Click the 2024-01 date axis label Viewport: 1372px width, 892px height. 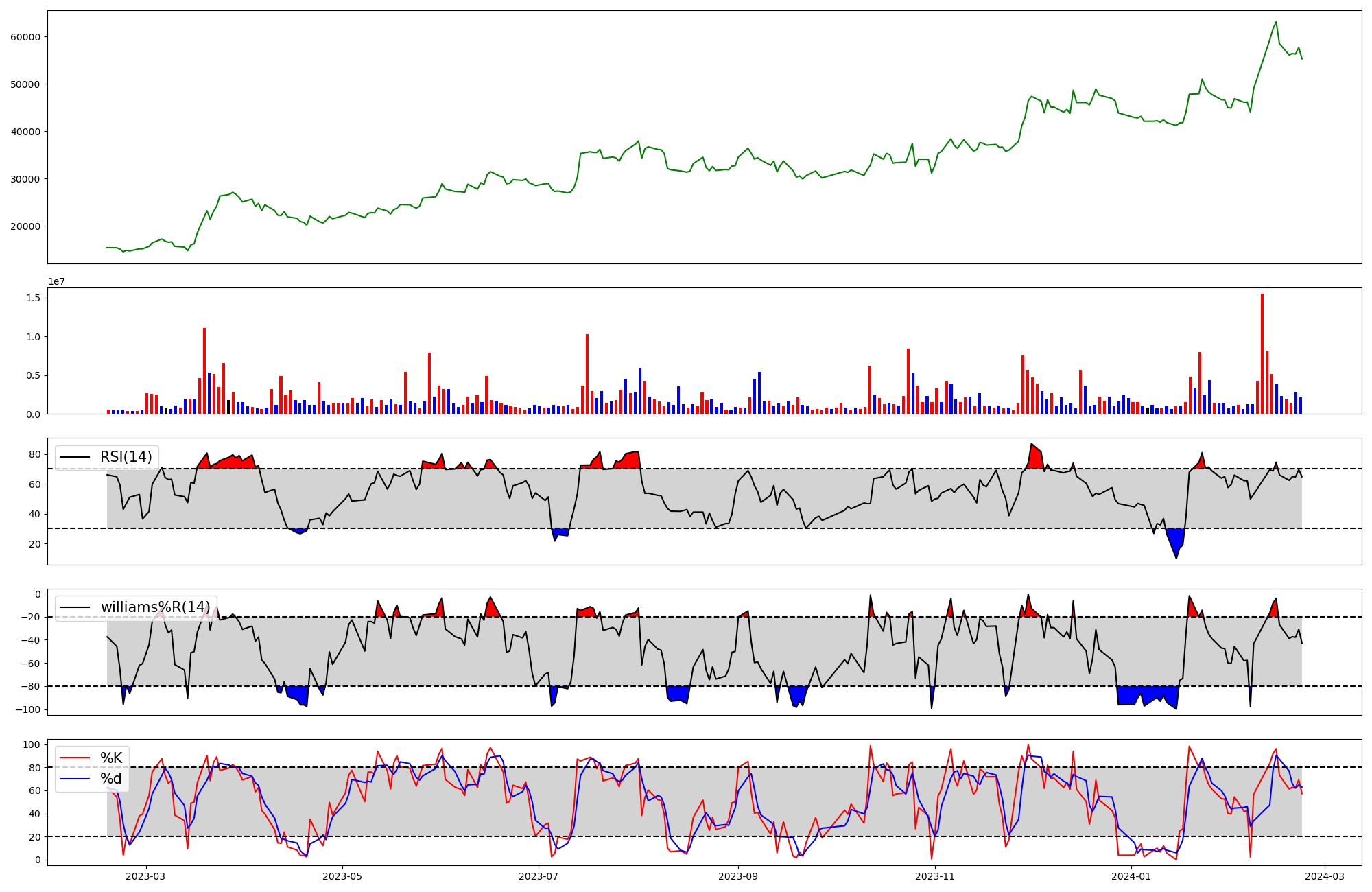[1131, 876]
